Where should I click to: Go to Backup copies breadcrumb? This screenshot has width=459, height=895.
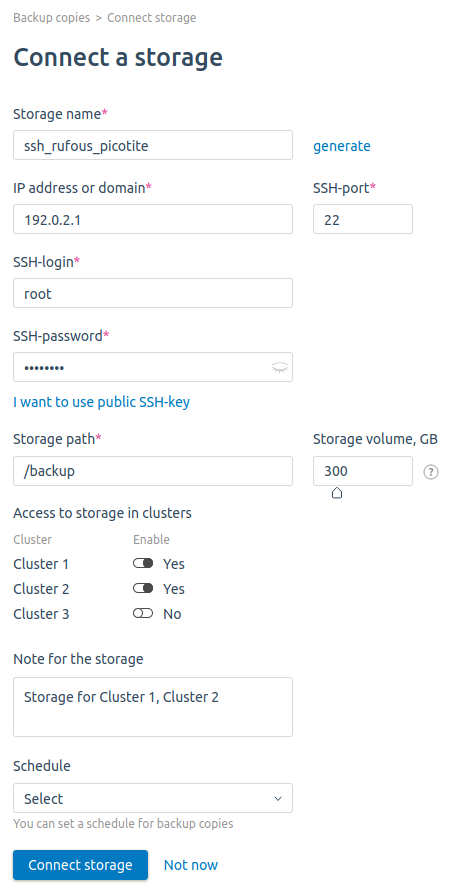pos(51,18)
